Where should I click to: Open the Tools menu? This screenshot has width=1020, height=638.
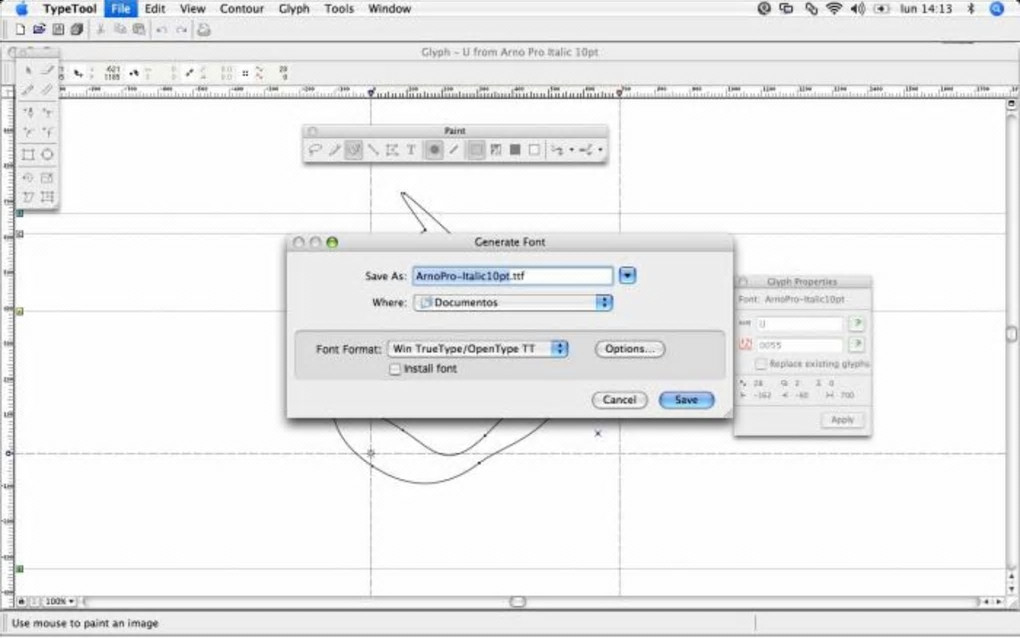[x=339, y=8]
